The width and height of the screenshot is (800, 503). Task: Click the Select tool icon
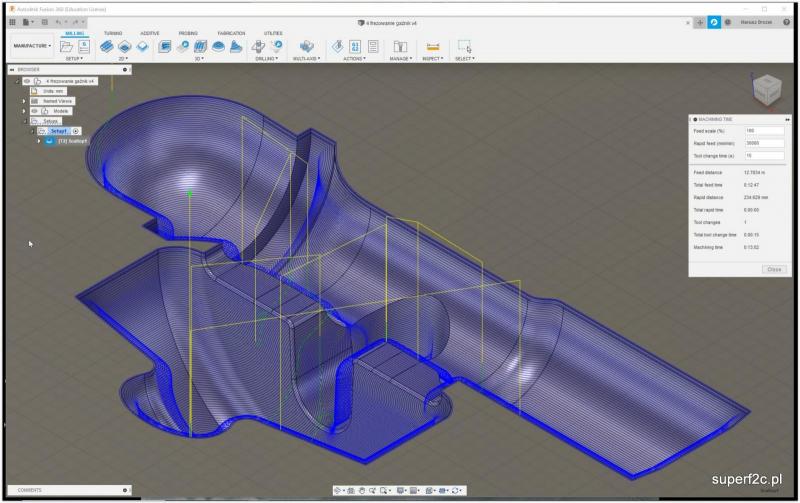[x=464, y=46]
